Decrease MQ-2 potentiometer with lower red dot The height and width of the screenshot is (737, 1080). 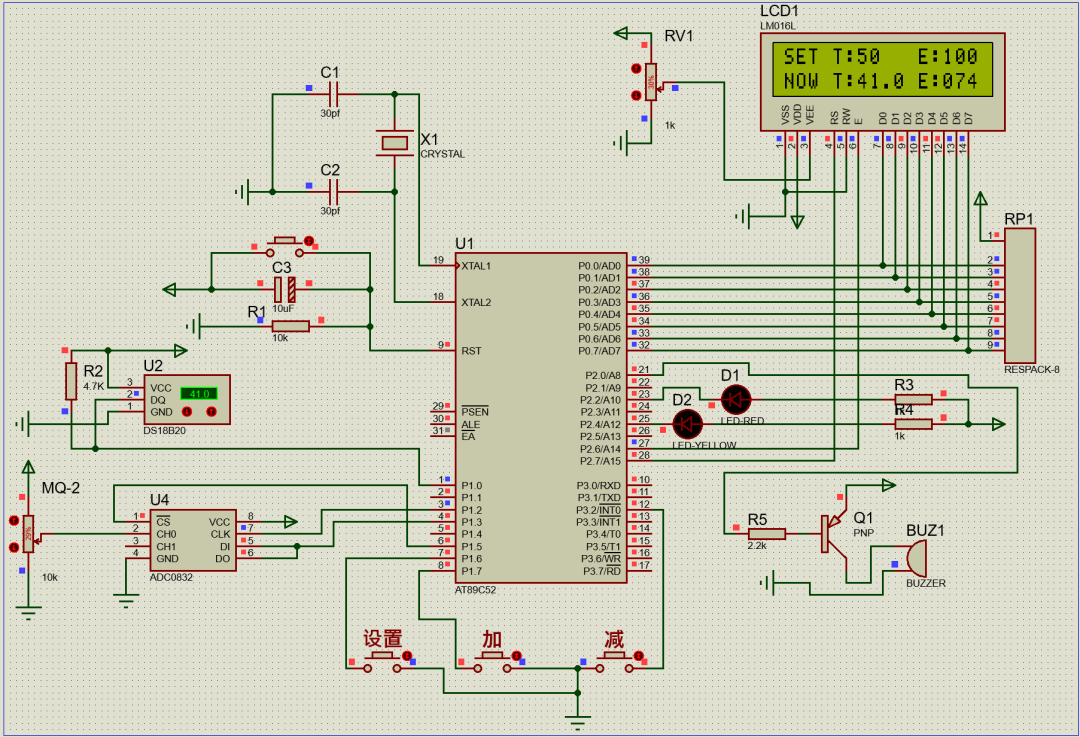14,548
